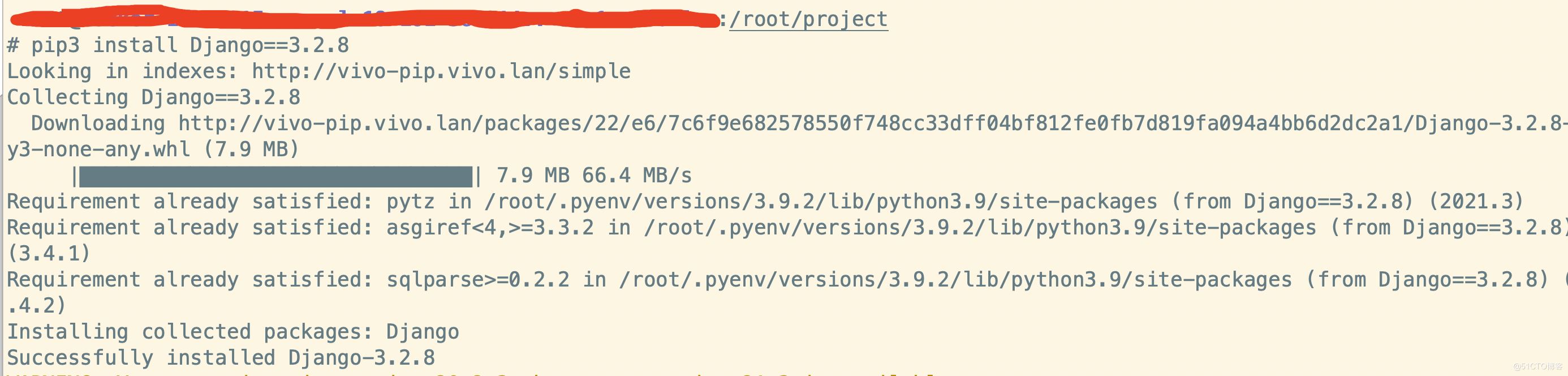Click the 'Looking in indexes:' text

point(122,71)
